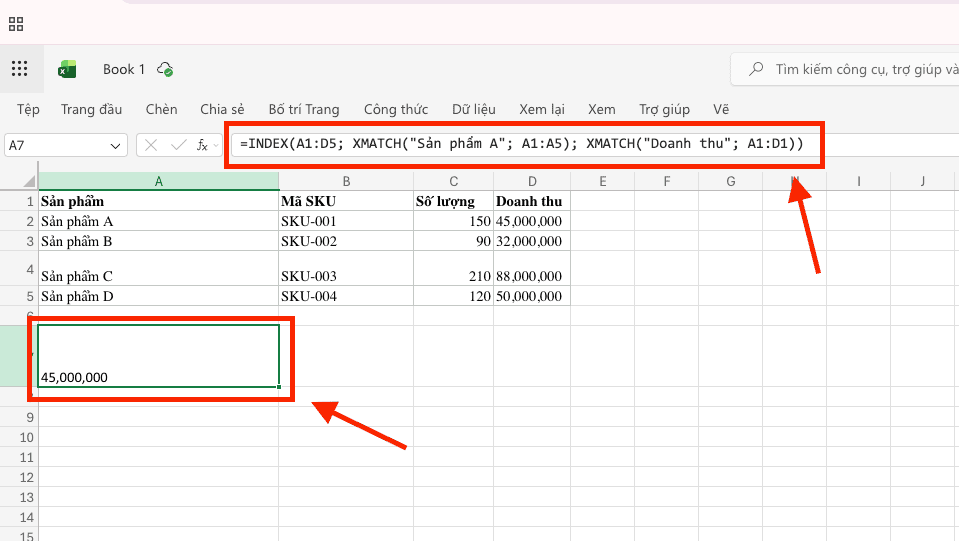Select column D header
Screen dimensions: 959x541
[x=532, y=181]
